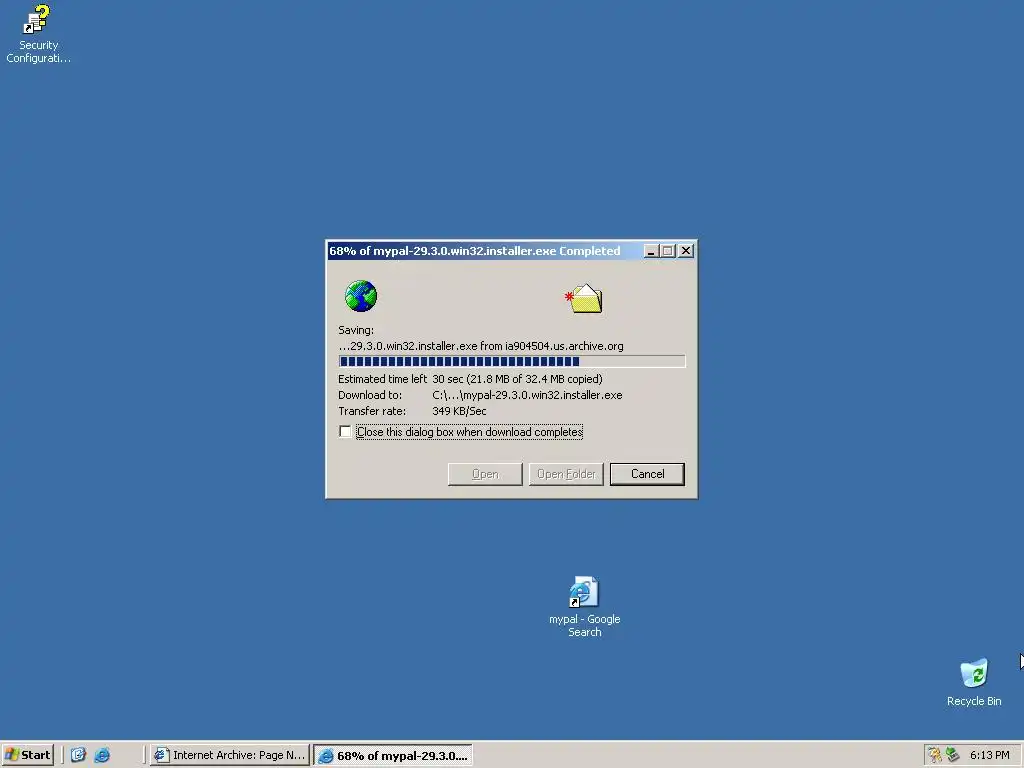Click the folder icon in download dialog
The width and height of the screenshot is (1024, 768).
tap(584, 298)
